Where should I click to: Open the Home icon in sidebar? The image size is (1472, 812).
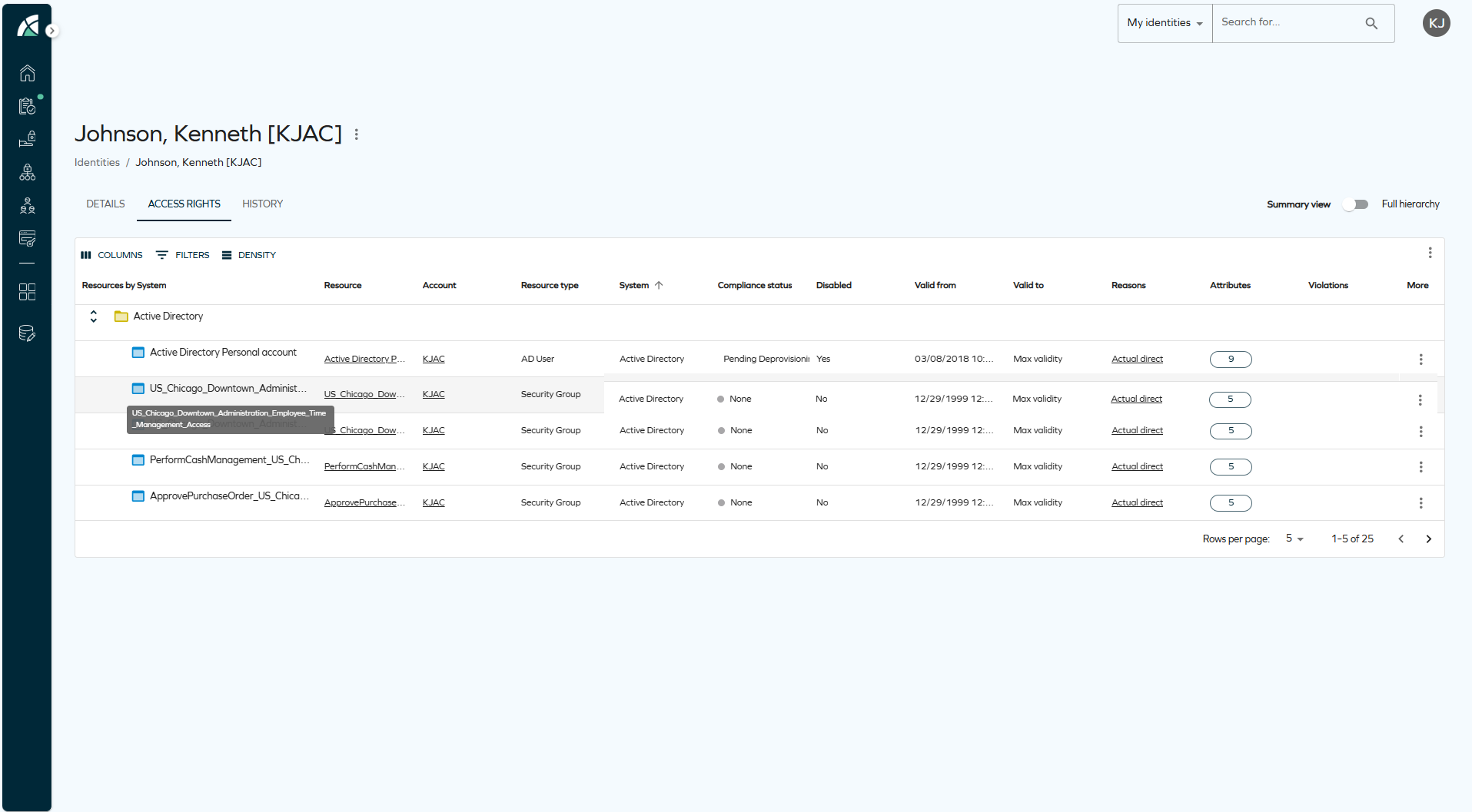tap(27, 73)
